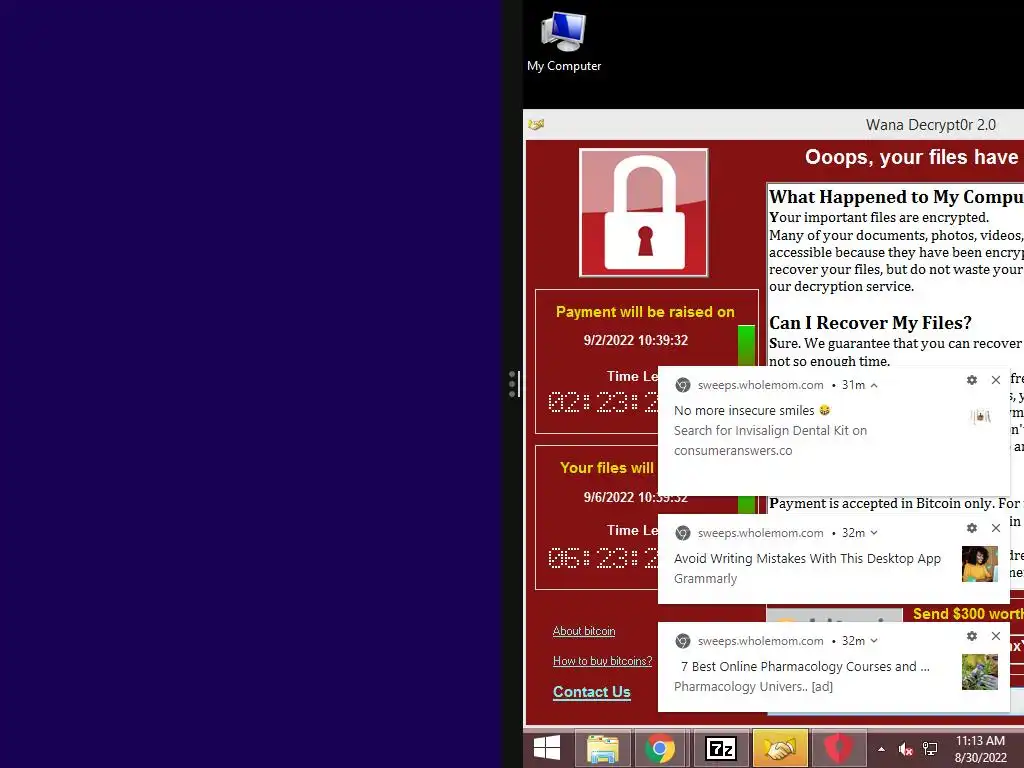The width and height of the screenshot is (1024, 768).
Task: Close the No more insecure smiles notification
Action: point(996,379)
